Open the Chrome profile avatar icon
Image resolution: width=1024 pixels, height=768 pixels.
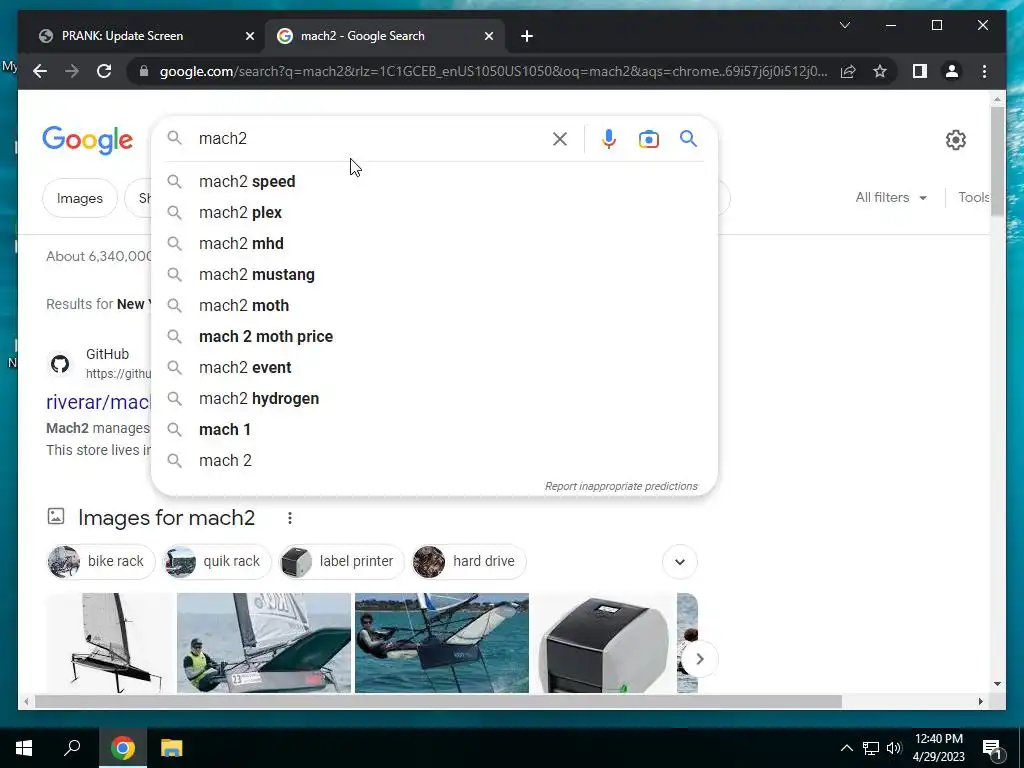952,71
